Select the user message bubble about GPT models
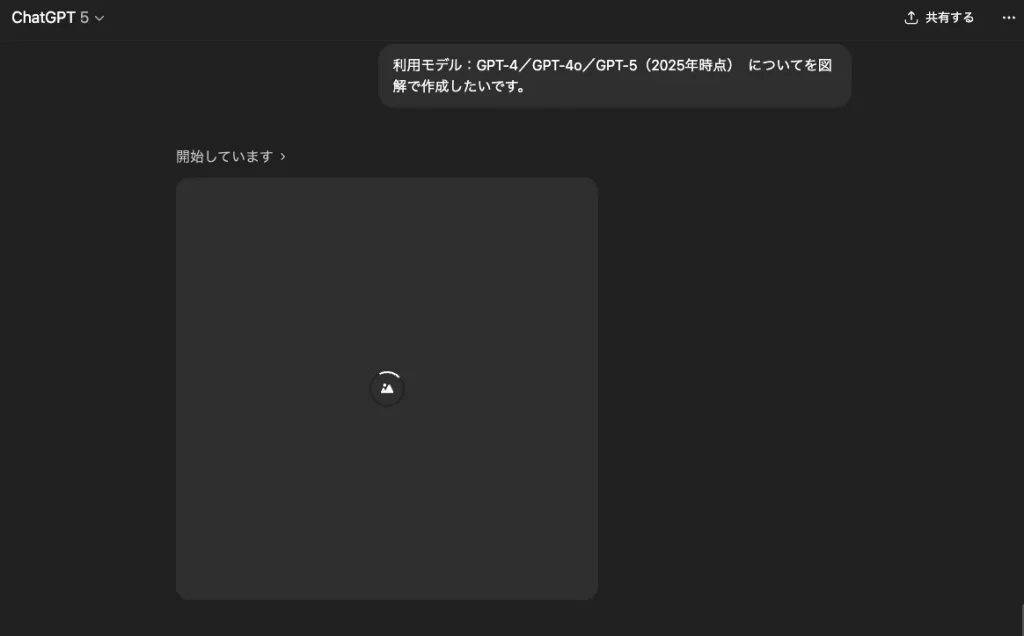The width and height of the screenshot is (1024, 636). [x=614, y=75]
